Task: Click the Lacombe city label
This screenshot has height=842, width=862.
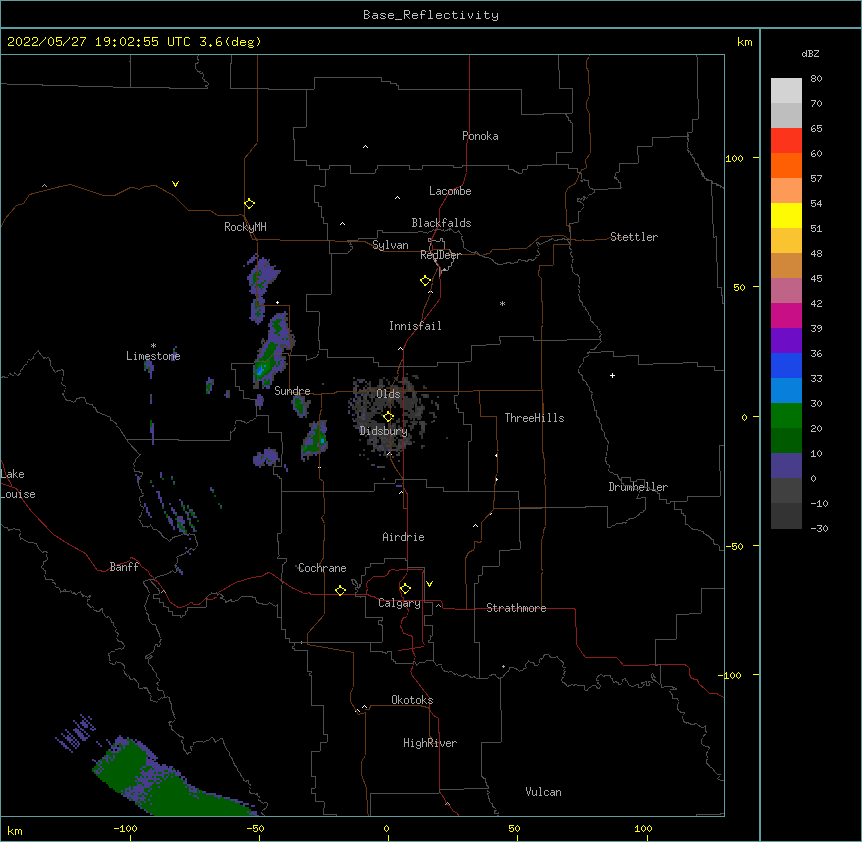Action: click(450, 191)
